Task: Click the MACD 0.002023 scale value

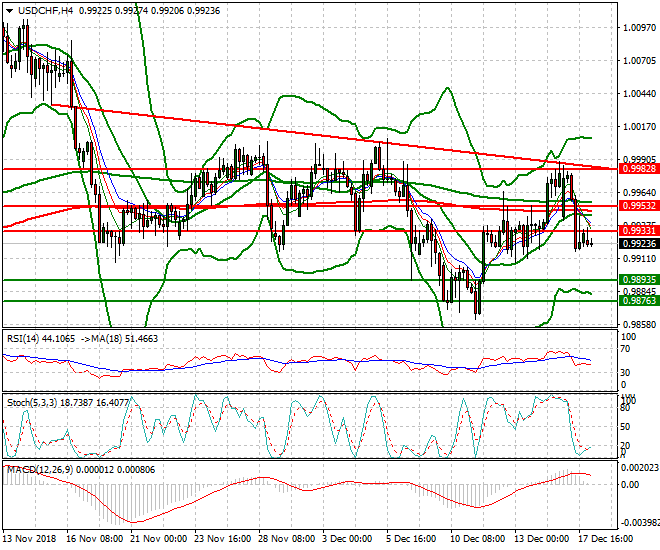Action: tap(639, 468)
